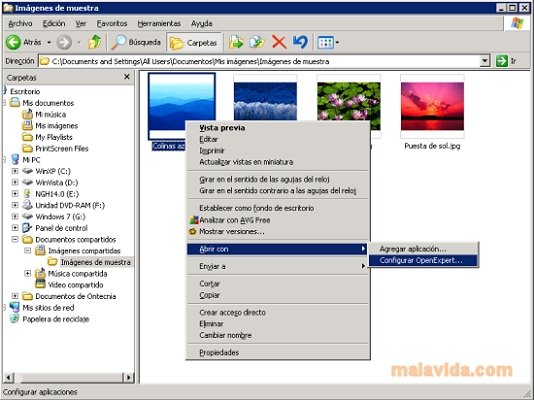Collapse the Documentos compartidos node

(15, 239)
